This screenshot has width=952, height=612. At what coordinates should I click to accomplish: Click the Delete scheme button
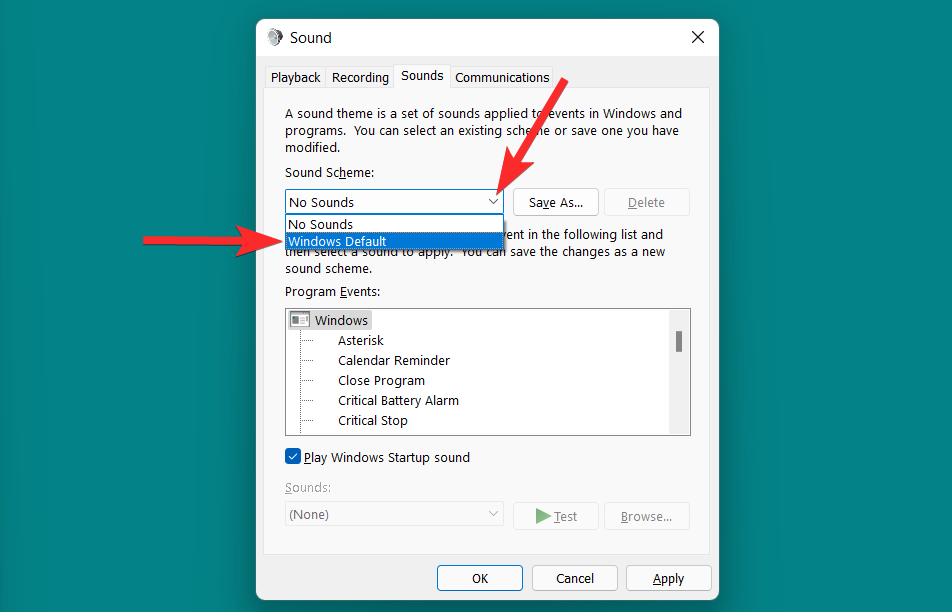(646, 201)
